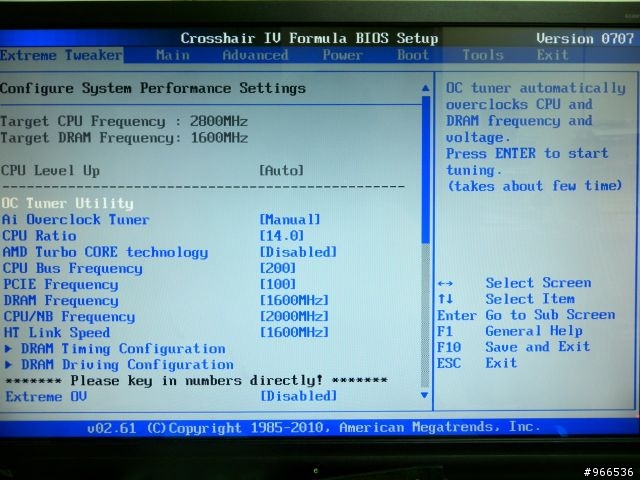The height and width of the screenshot is (480, 640).
Task: Click the American Megatrends copyright line
Action: coord(313,427)
